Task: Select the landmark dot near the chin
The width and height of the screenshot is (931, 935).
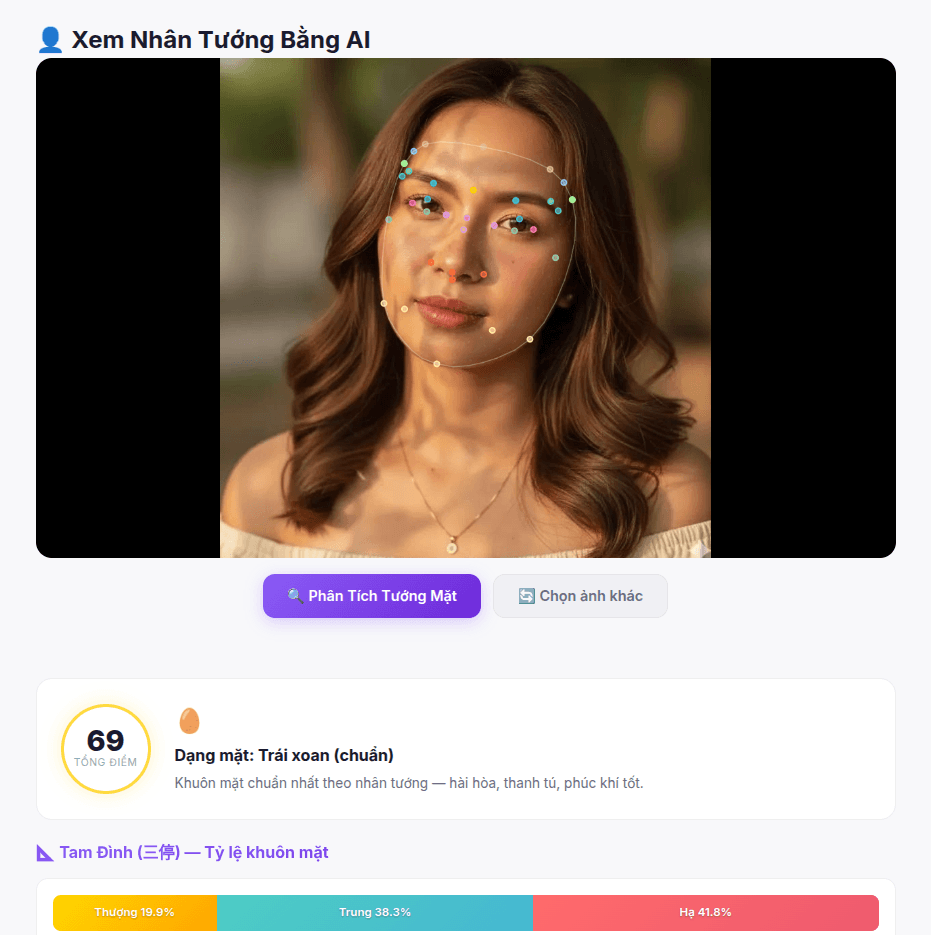Action: (x=437, y=361)
